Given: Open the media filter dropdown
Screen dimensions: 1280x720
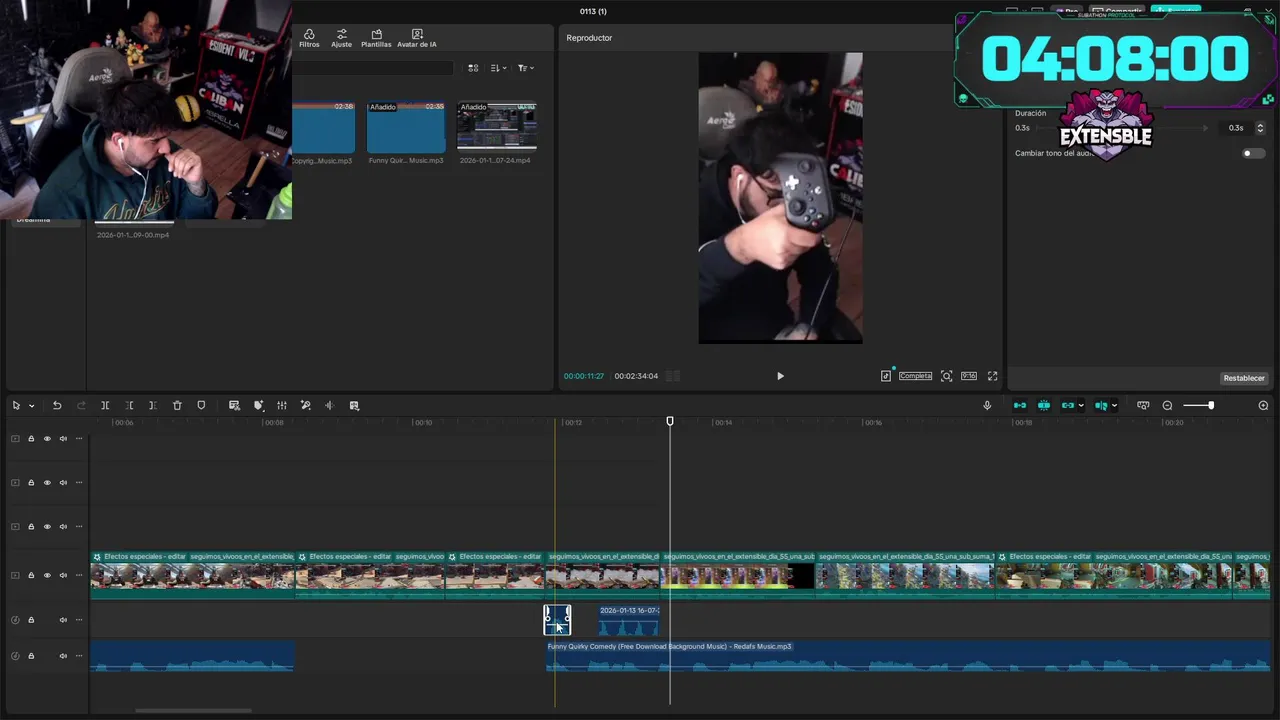Looking at the screenshot, I should click(x=525, y=68).
